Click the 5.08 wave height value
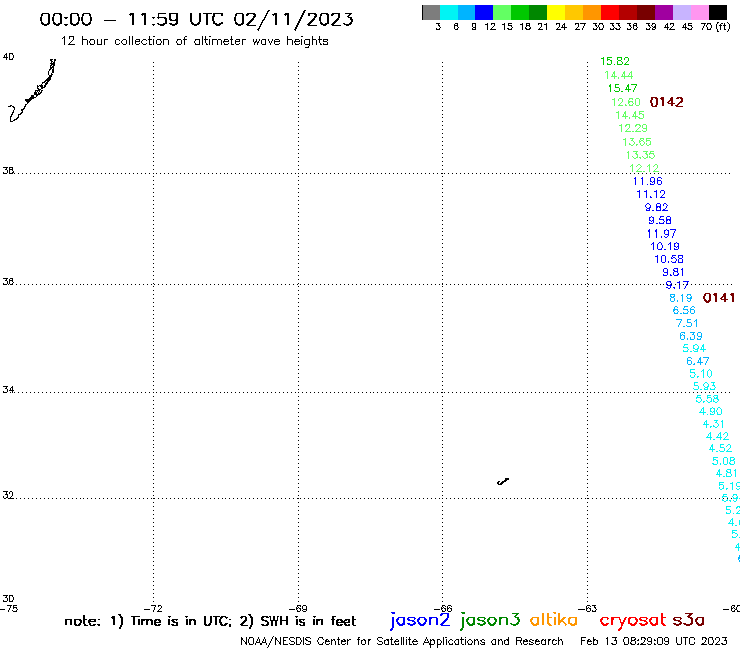Viewport: 740px width, 650px height. [x=723, y=461]
